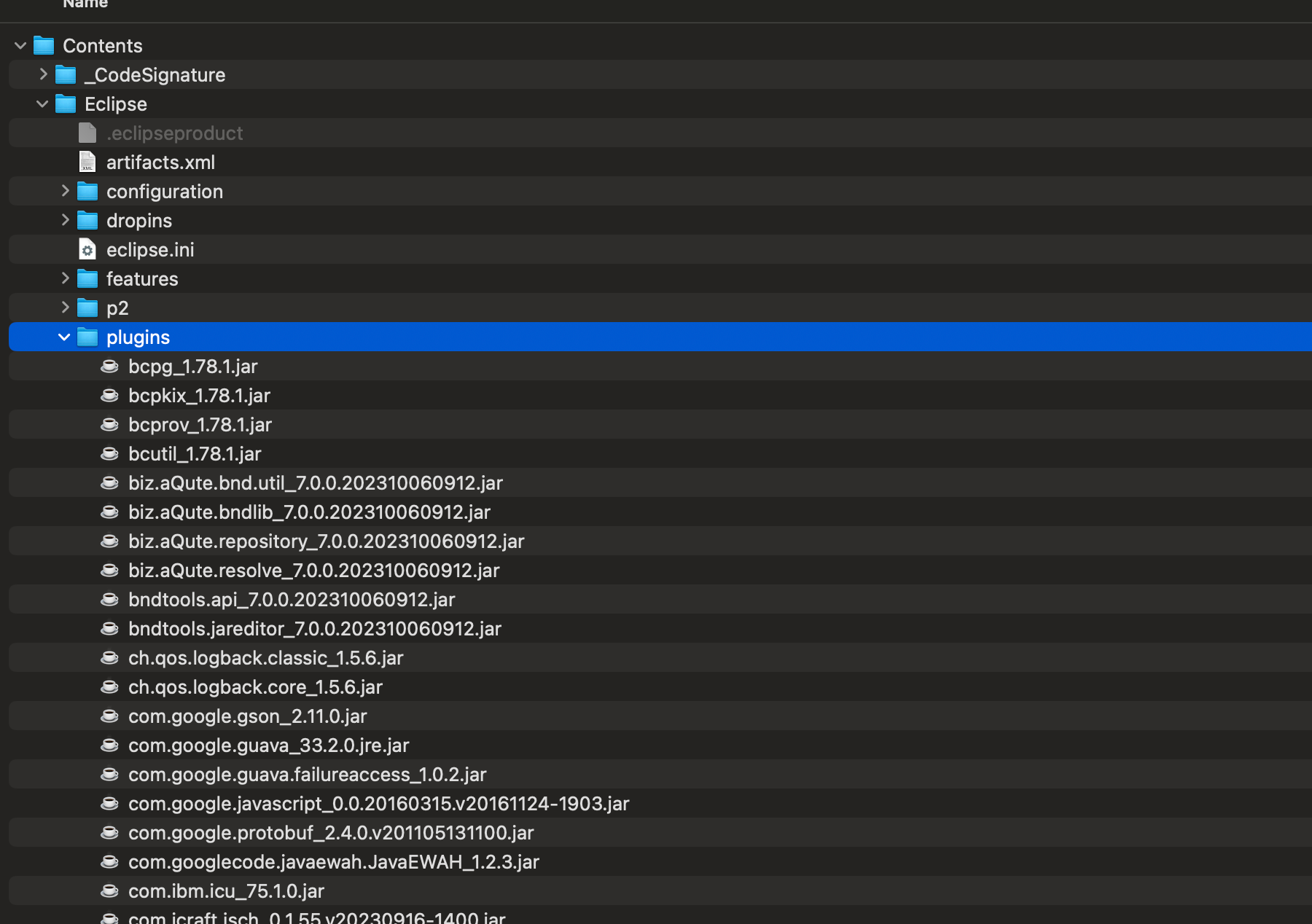Expand the dropins folder chevron
The image size is (1312, 924).
point(65,220)
